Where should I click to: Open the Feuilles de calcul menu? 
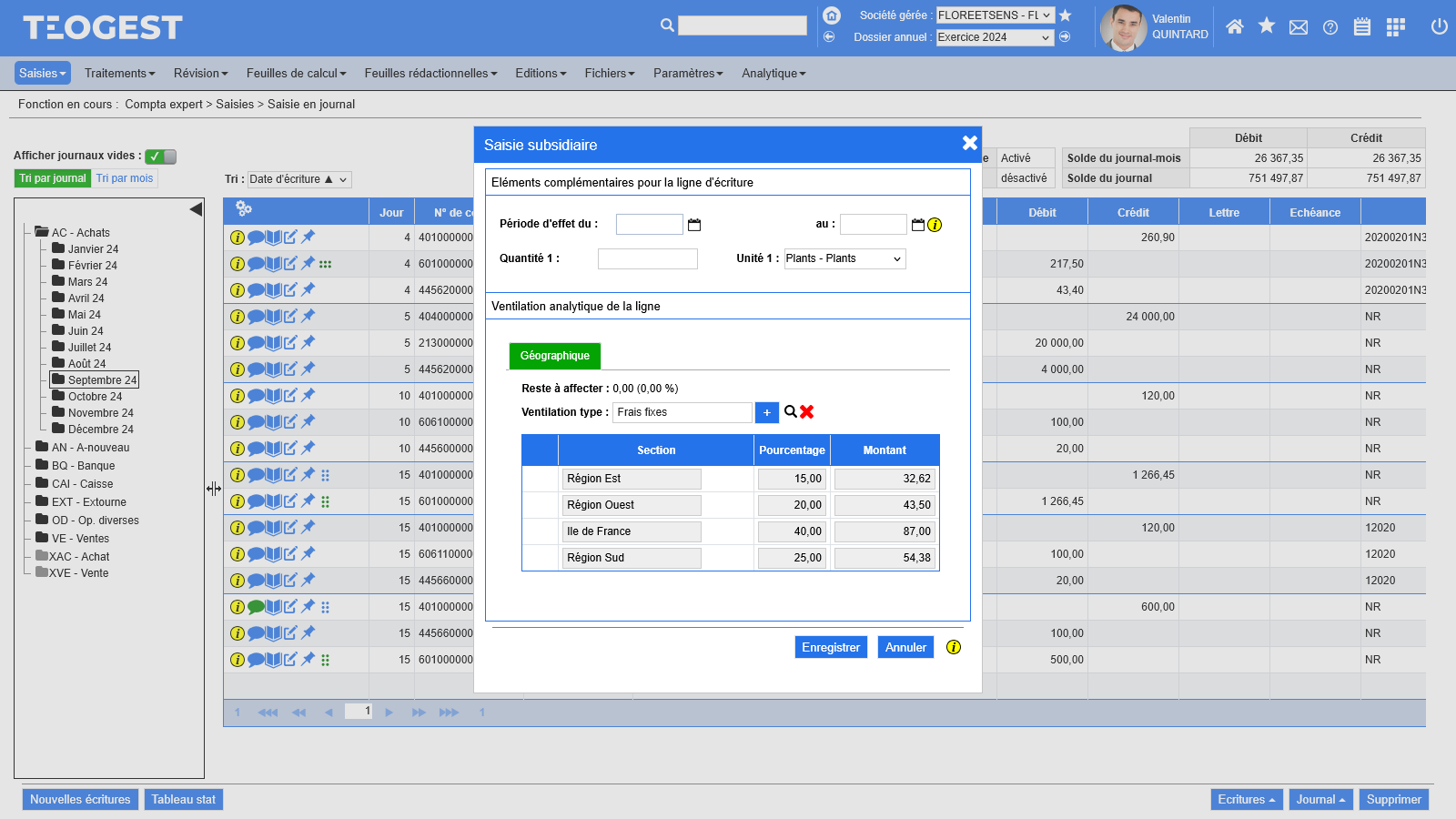(296, 74)
